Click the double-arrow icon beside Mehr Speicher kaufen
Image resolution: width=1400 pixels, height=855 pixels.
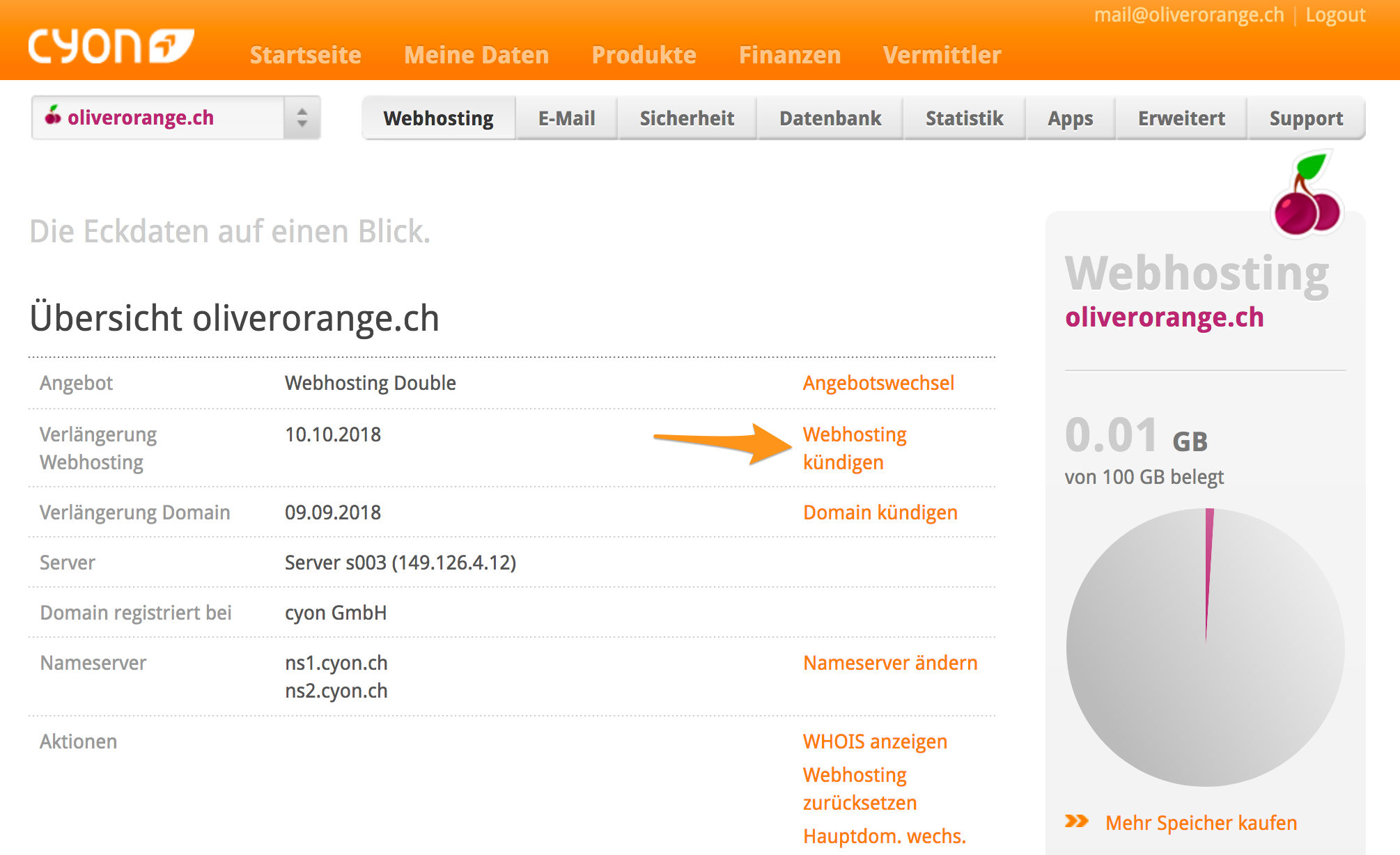point(1077,822)
